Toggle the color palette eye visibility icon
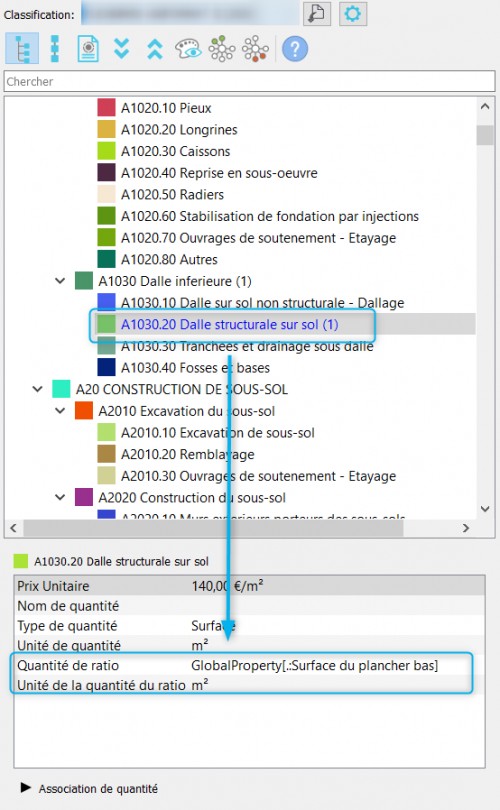This screenshot has height=810, width=500. coord(188,49)
